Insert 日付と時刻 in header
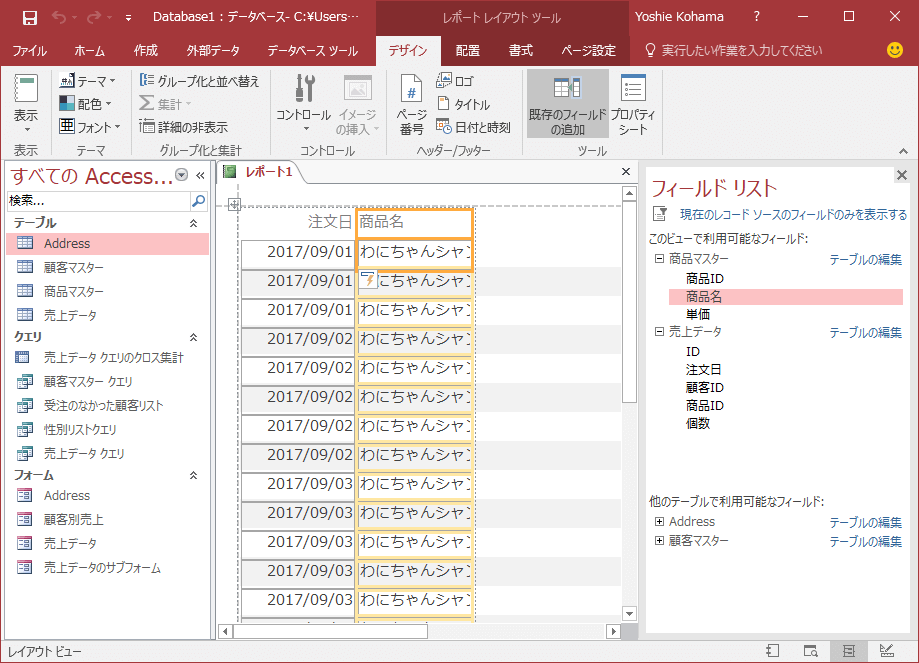This screenshot has width=919, height=663. 474,127
